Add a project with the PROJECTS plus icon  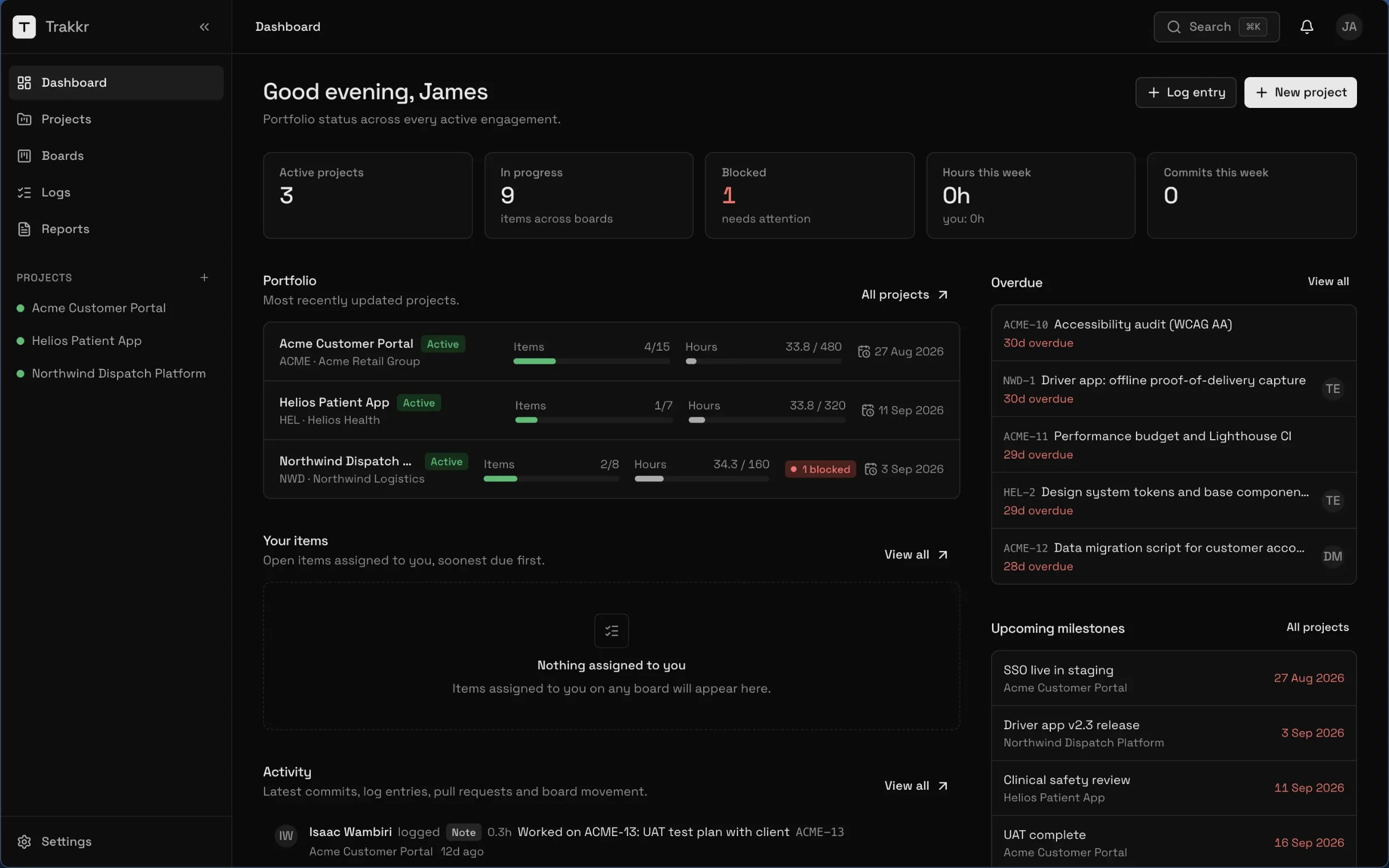coord(204,278)
